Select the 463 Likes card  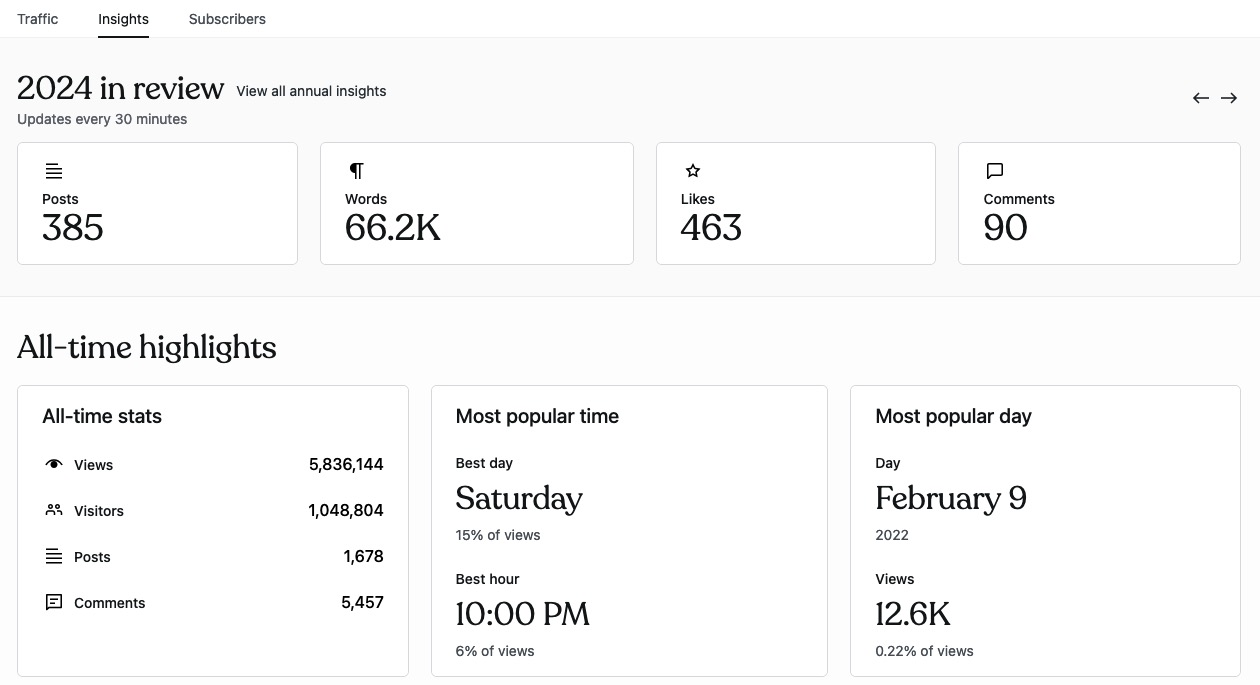coord(795,204)
